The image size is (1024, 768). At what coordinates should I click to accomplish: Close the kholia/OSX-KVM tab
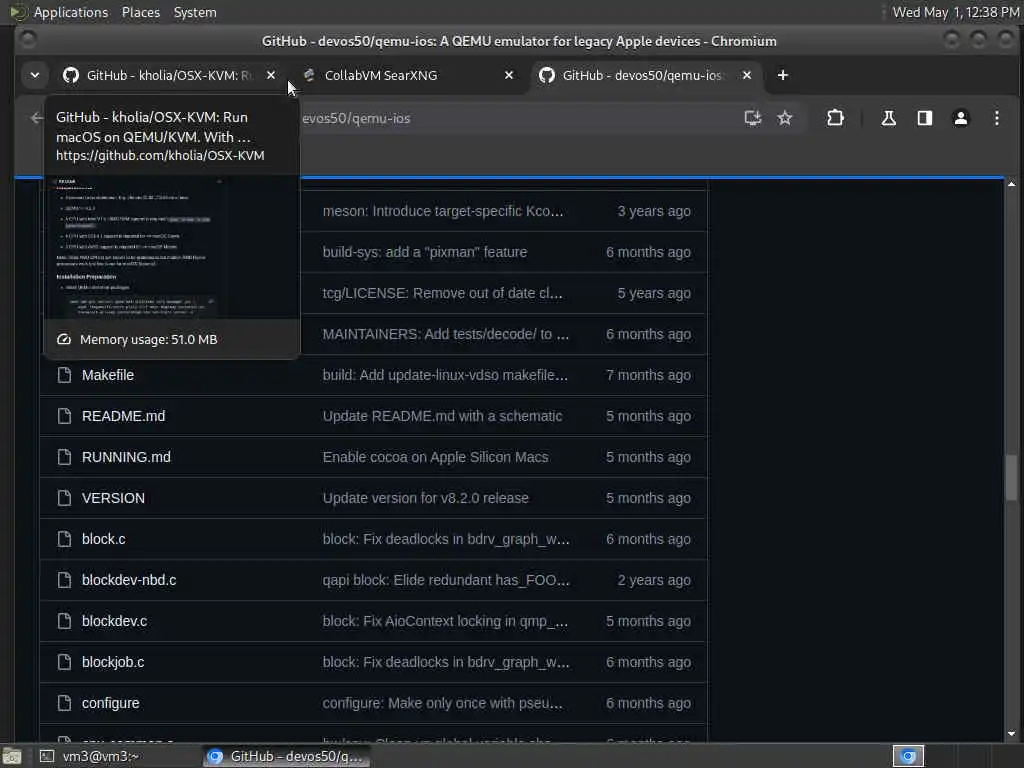[x=271, y=75]
